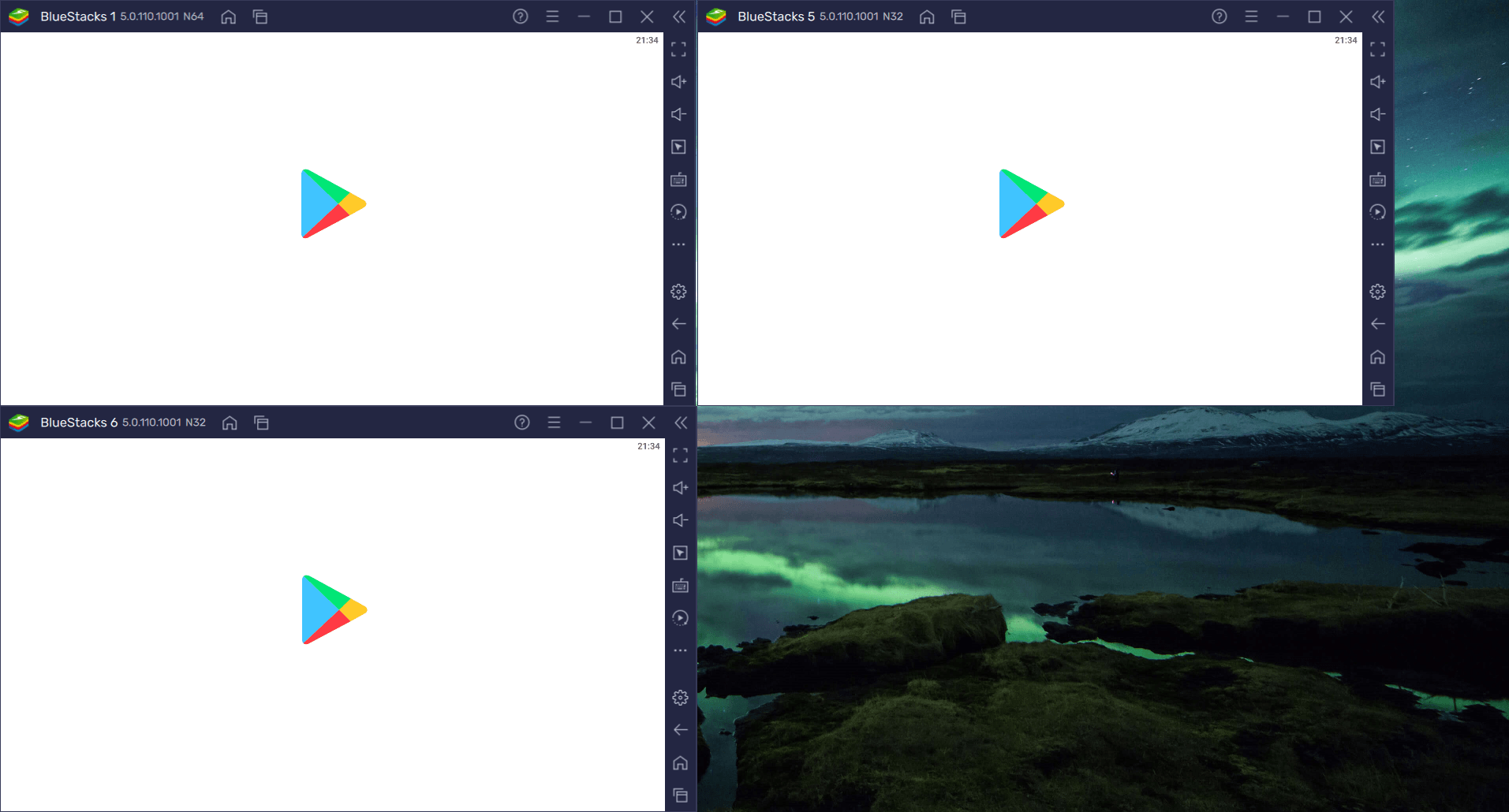This screenshot has height=812, width=1509.
Task: Open macro recorder icon in BlueStacks 1
Action: tap(678, 212)
